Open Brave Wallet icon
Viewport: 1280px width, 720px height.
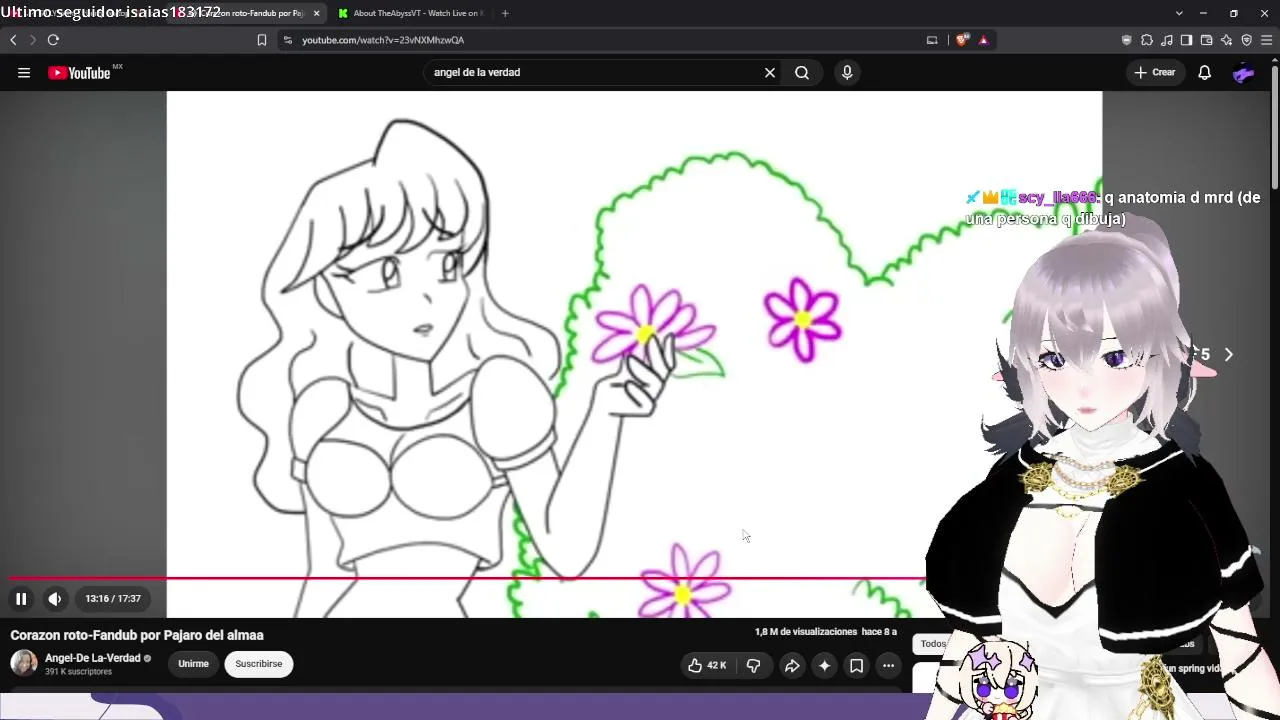tap(1206, 40)
